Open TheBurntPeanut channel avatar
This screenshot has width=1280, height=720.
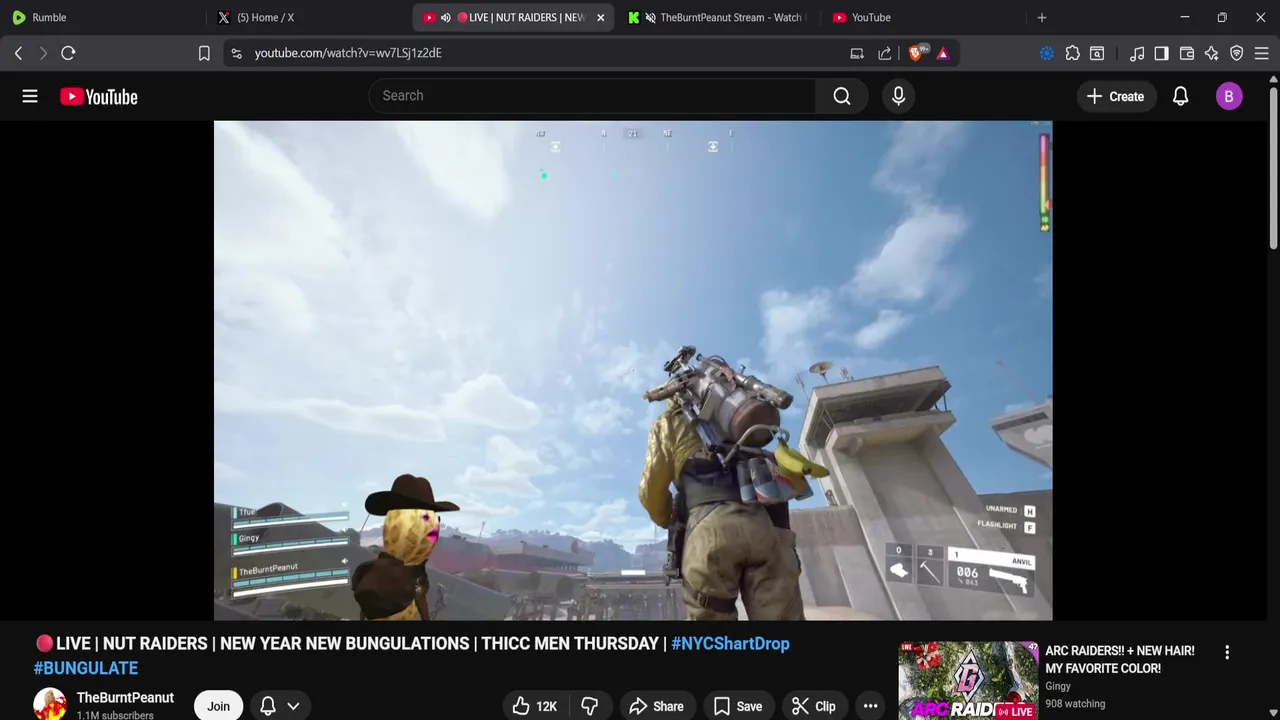click(50, 704)
